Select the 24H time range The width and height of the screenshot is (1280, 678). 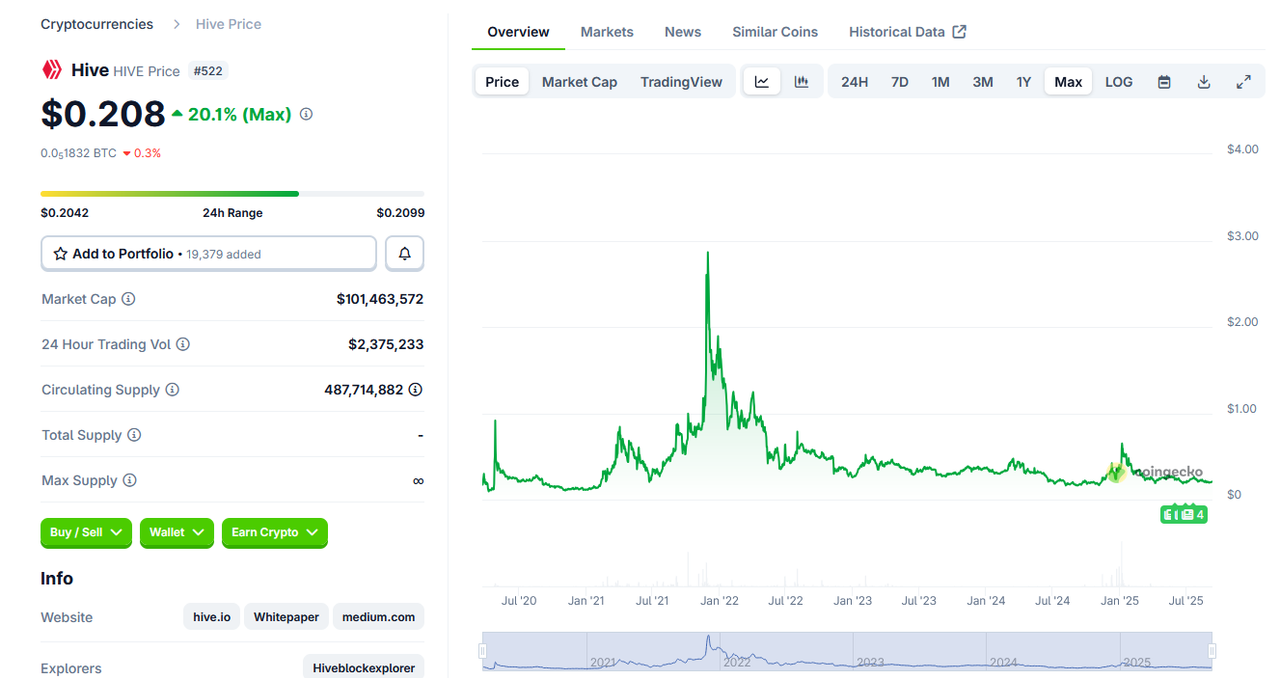(854, 82)
